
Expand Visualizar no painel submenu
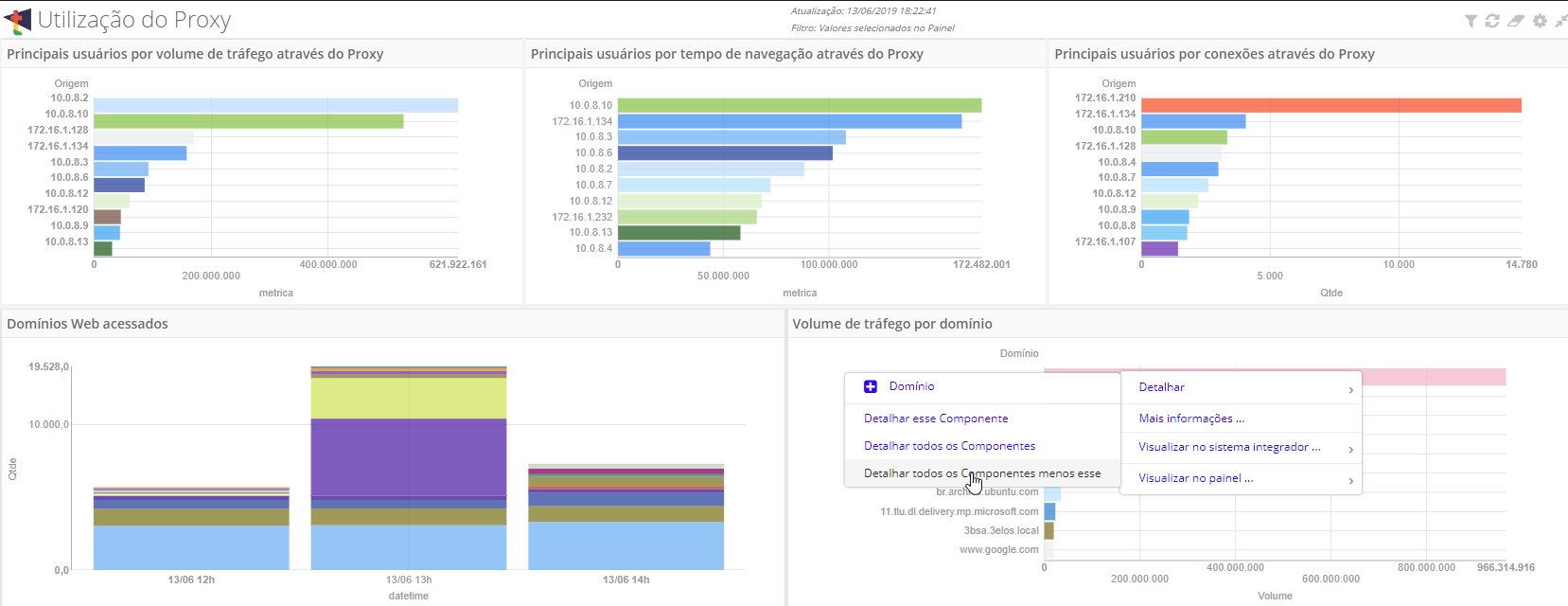coord(1242,478)
